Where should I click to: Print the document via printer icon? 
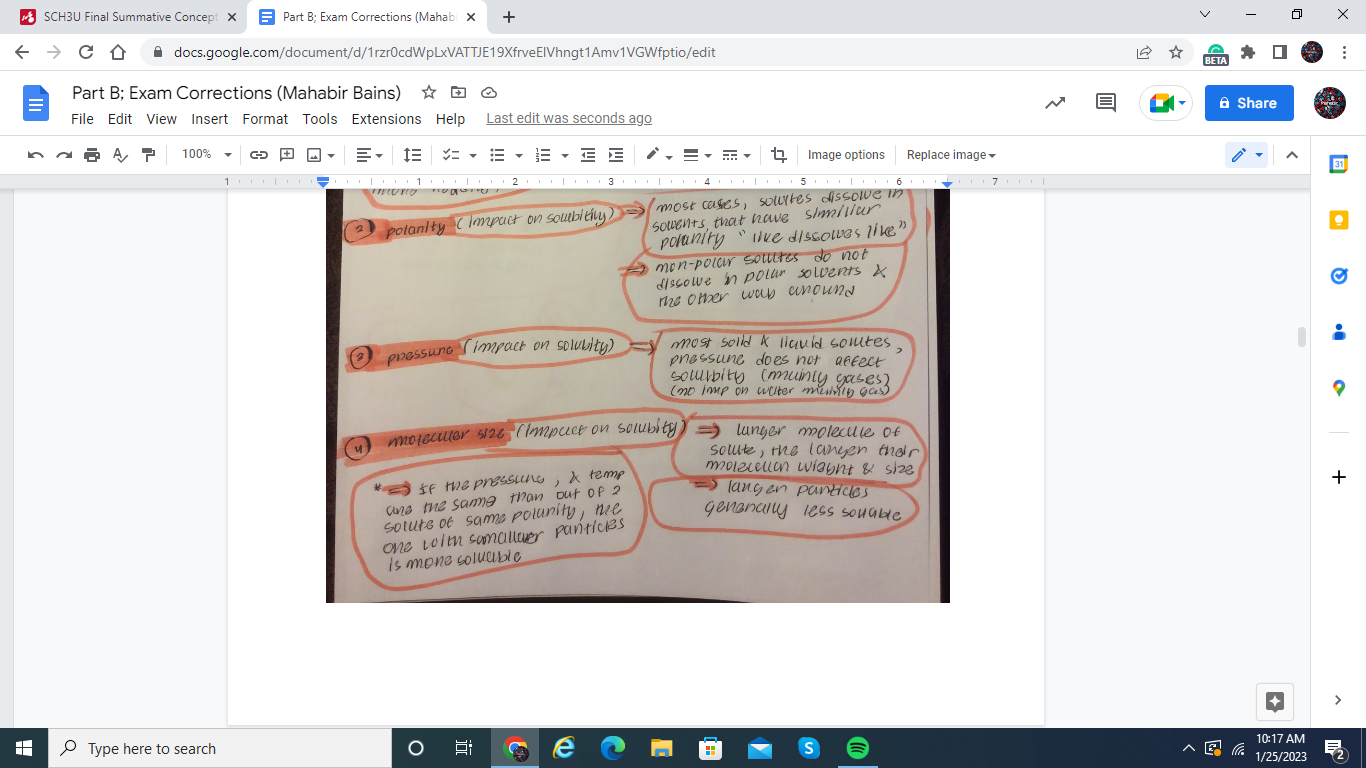tap(92, 155)
